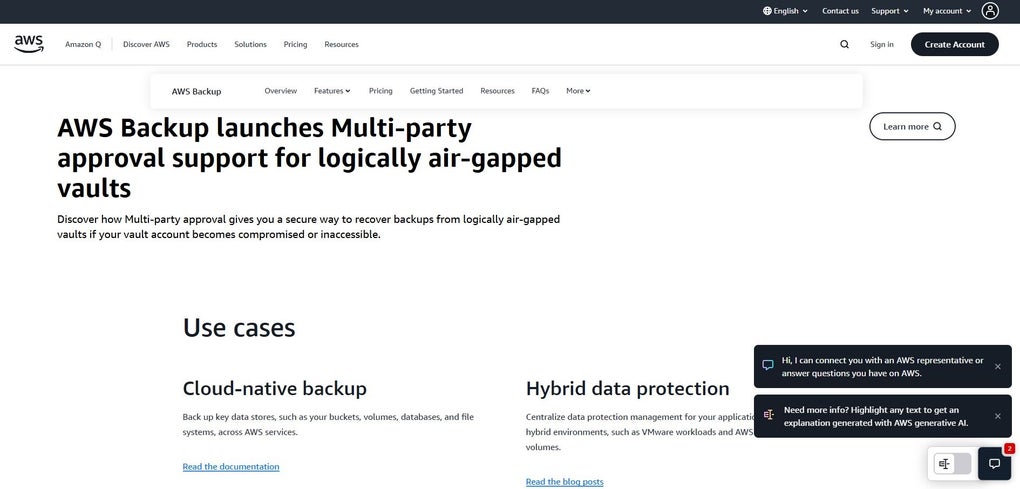Click the user profile avatar icon

tap(990, 10)
